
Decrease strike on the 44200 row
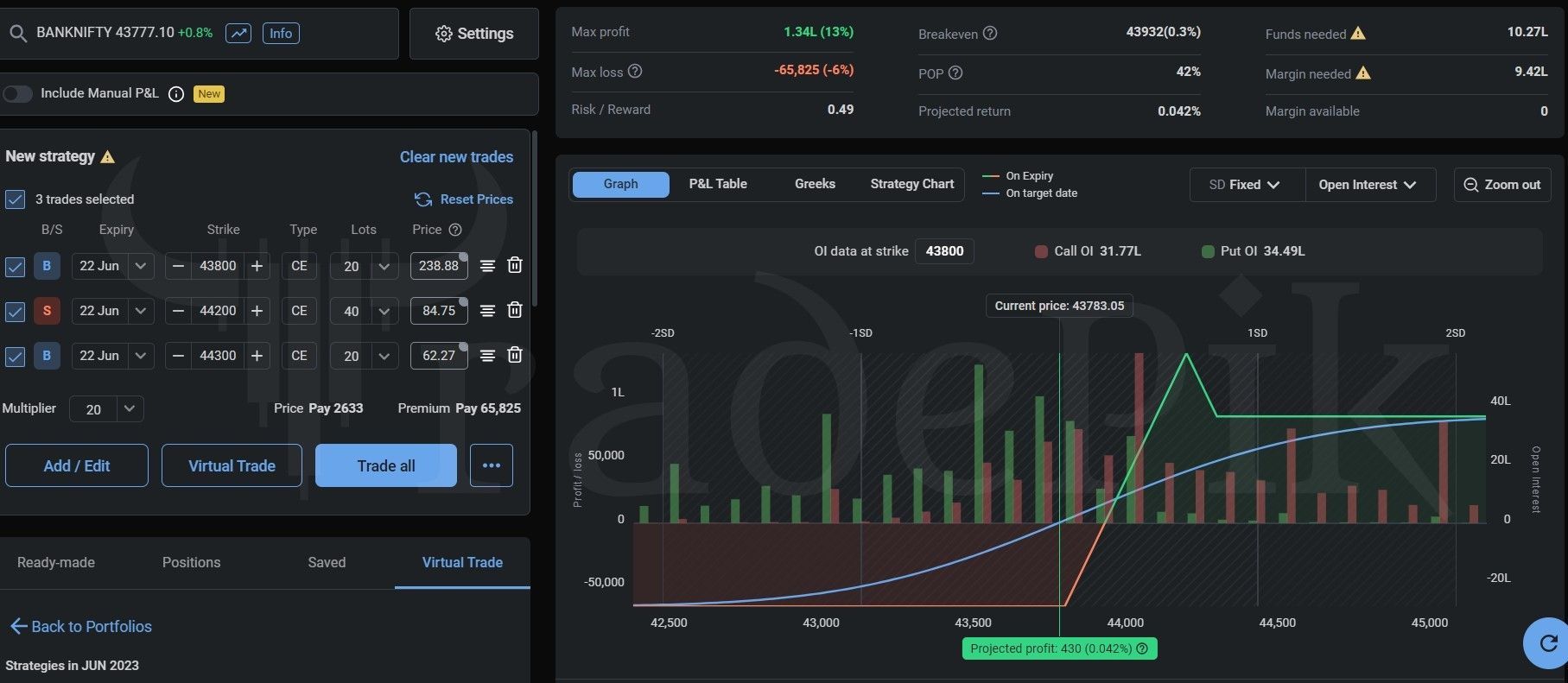click(x=178, y=311)
